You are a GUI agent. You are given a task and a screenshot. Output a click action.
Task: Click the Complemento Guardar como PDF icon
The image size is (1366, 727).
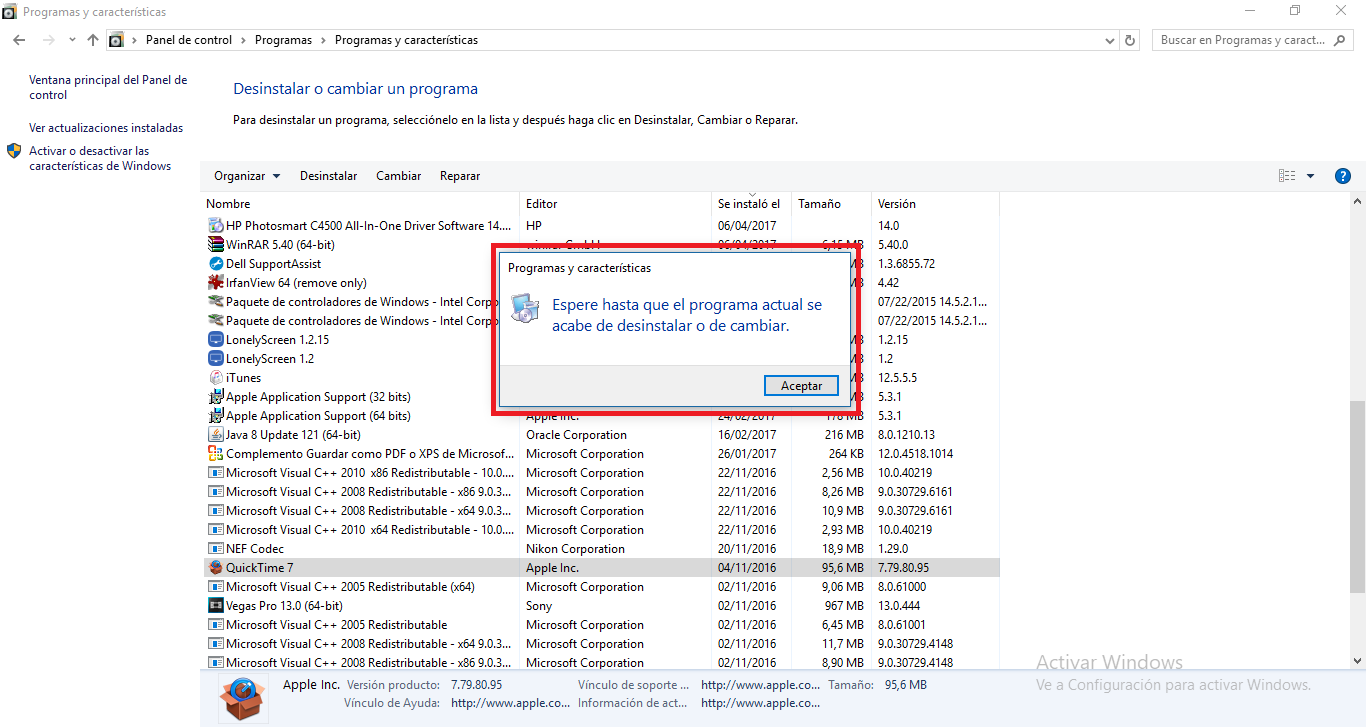(215, 454)
